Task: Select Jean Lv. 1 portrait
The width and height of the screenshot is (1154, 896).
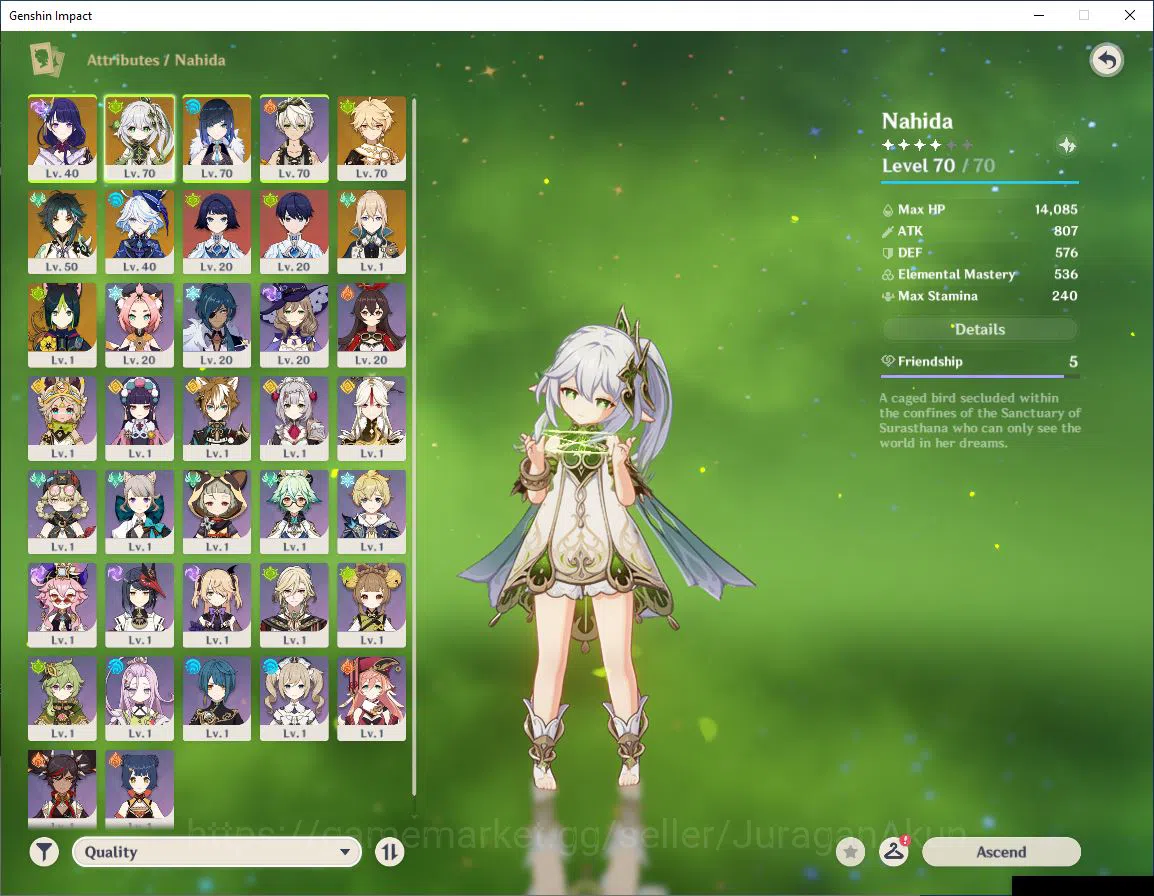Action: point(372,232)
